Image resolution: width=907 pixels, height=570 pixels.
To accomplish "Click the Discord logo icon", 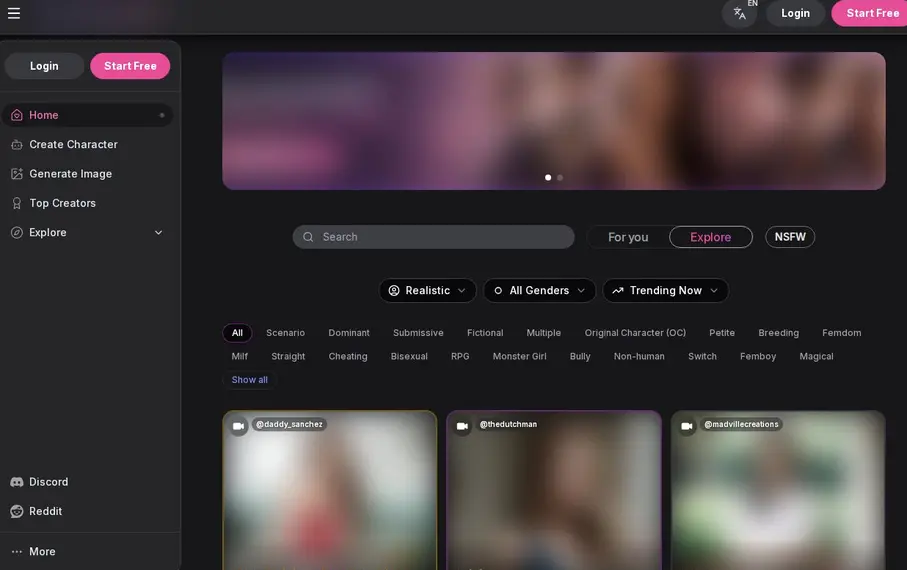I will pyautogui.click(x=17, y=482).
